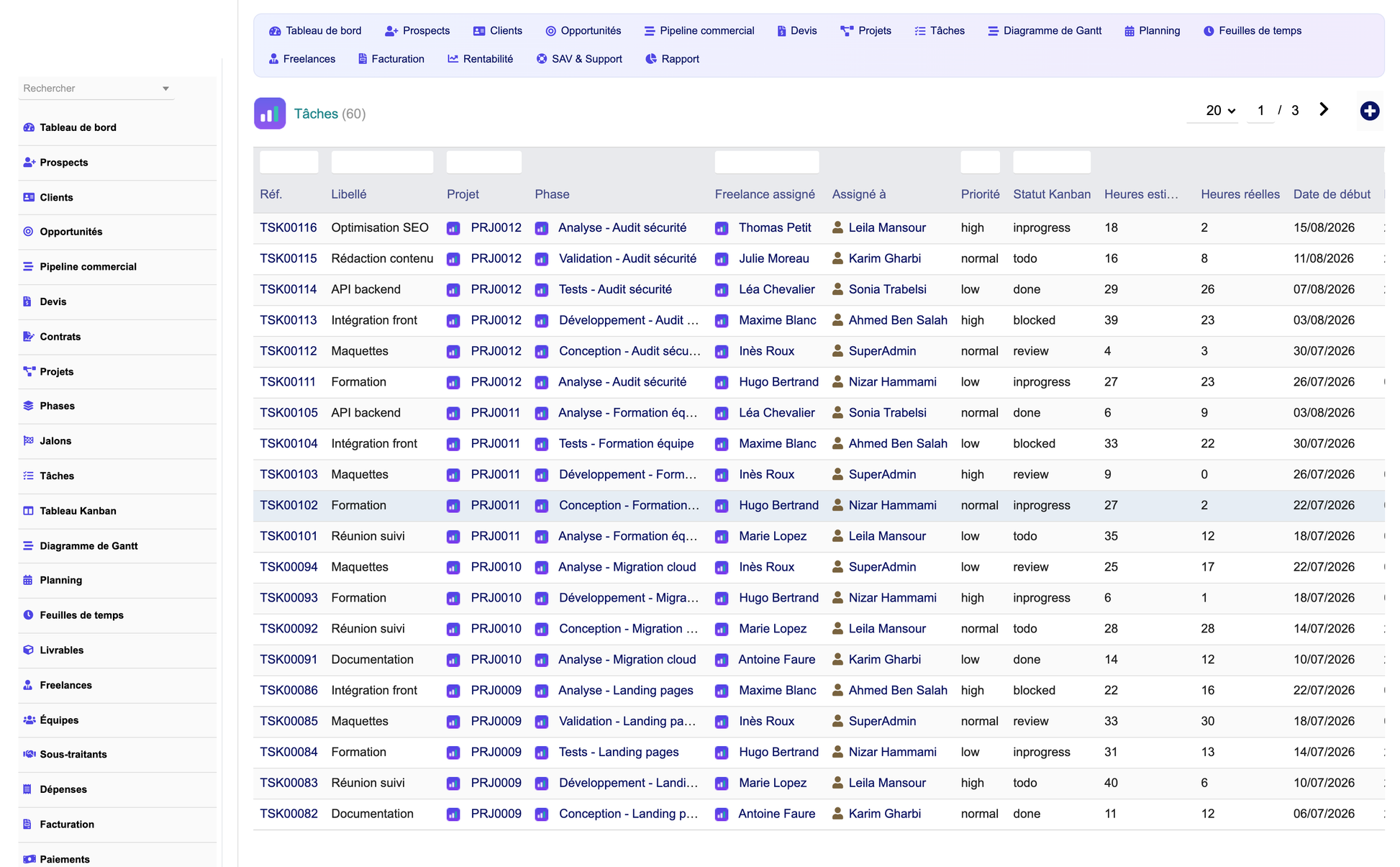This screenshot has height=867, width=1400.
Task: Click the Diagramme de Gantt sidebar icon
Action: [29, 546]
